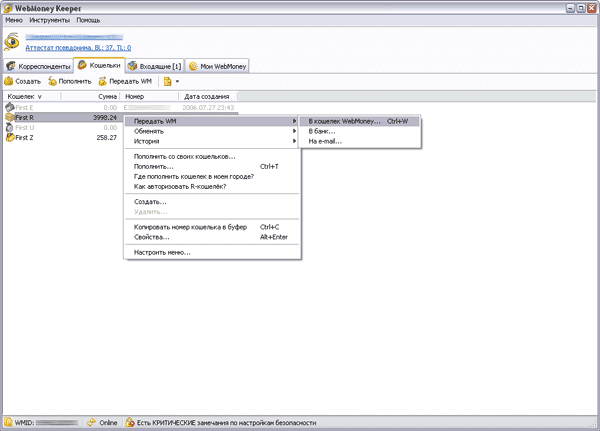The height and width of the screenshot is (431, 600).
Task: Select Как авторизовать R-кошелёк? entry
Action: click(212, 186)
